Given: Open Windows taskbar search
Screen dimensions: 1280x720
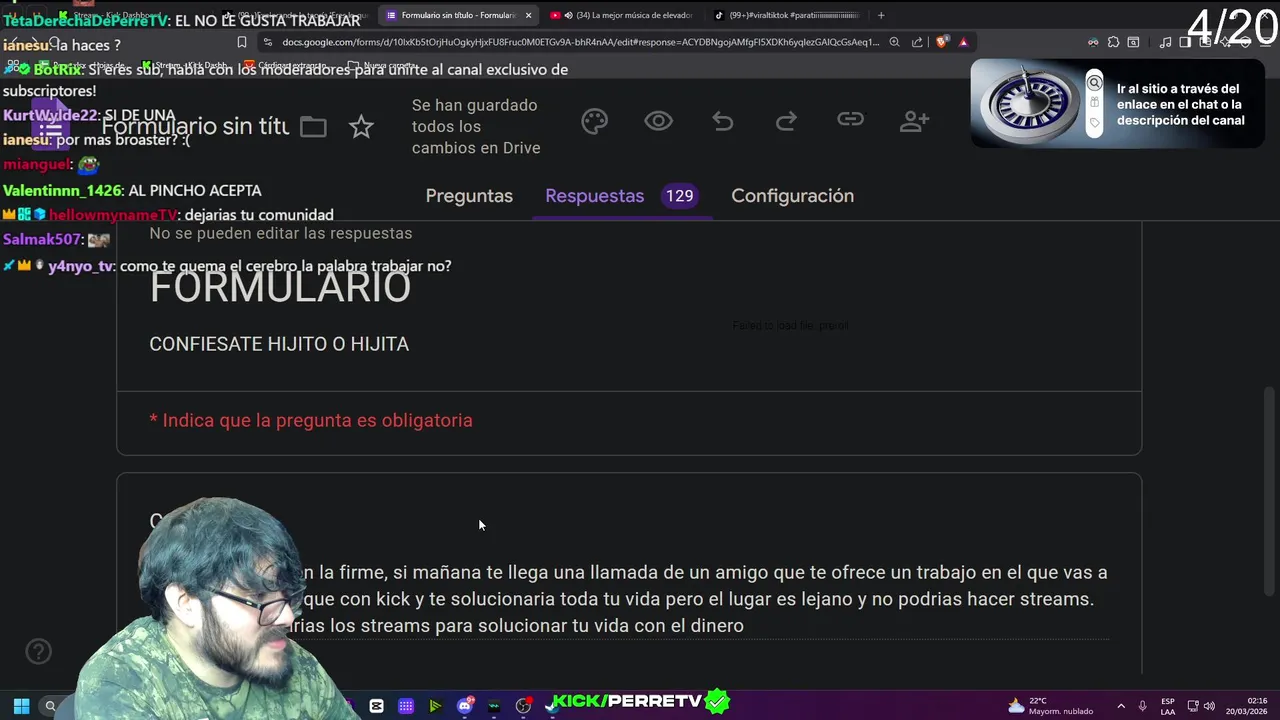Looking at the screenshot, I should click(50, 706).
